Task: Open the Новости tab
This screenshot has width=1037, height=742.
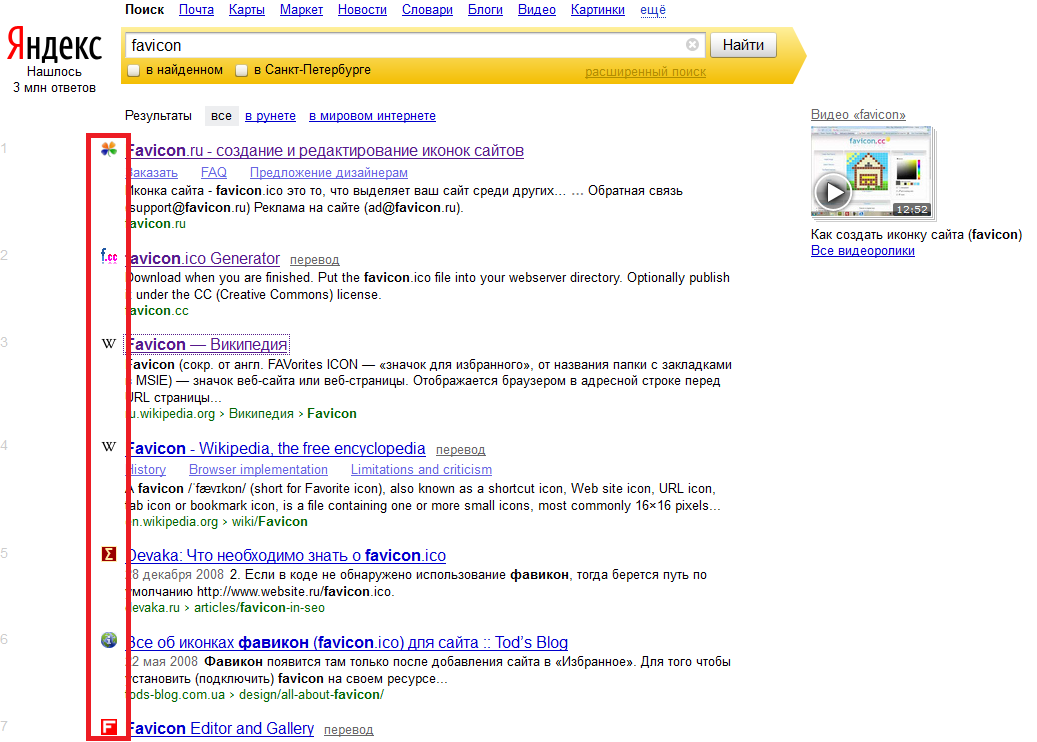Action: pos(362,10)
